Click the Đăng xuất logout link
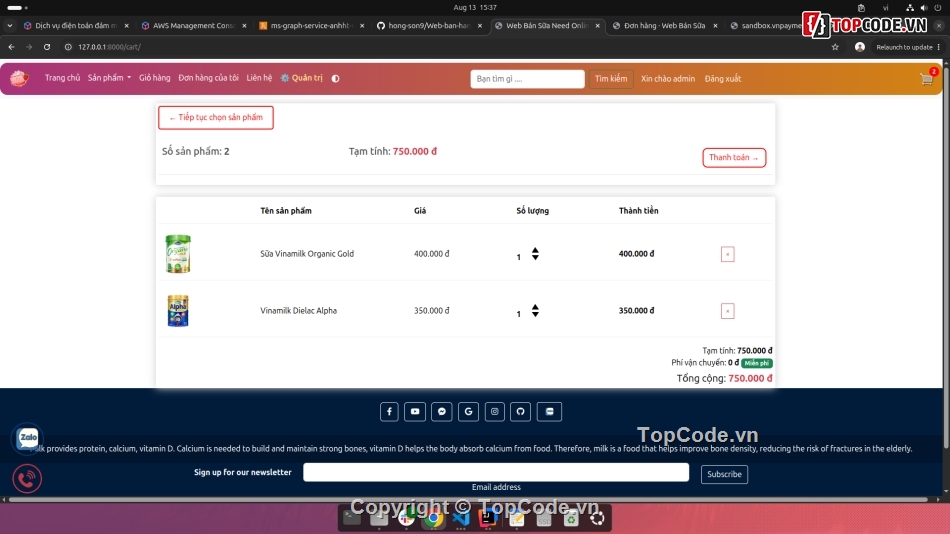The image size is (950, 534). pos(723,79)
